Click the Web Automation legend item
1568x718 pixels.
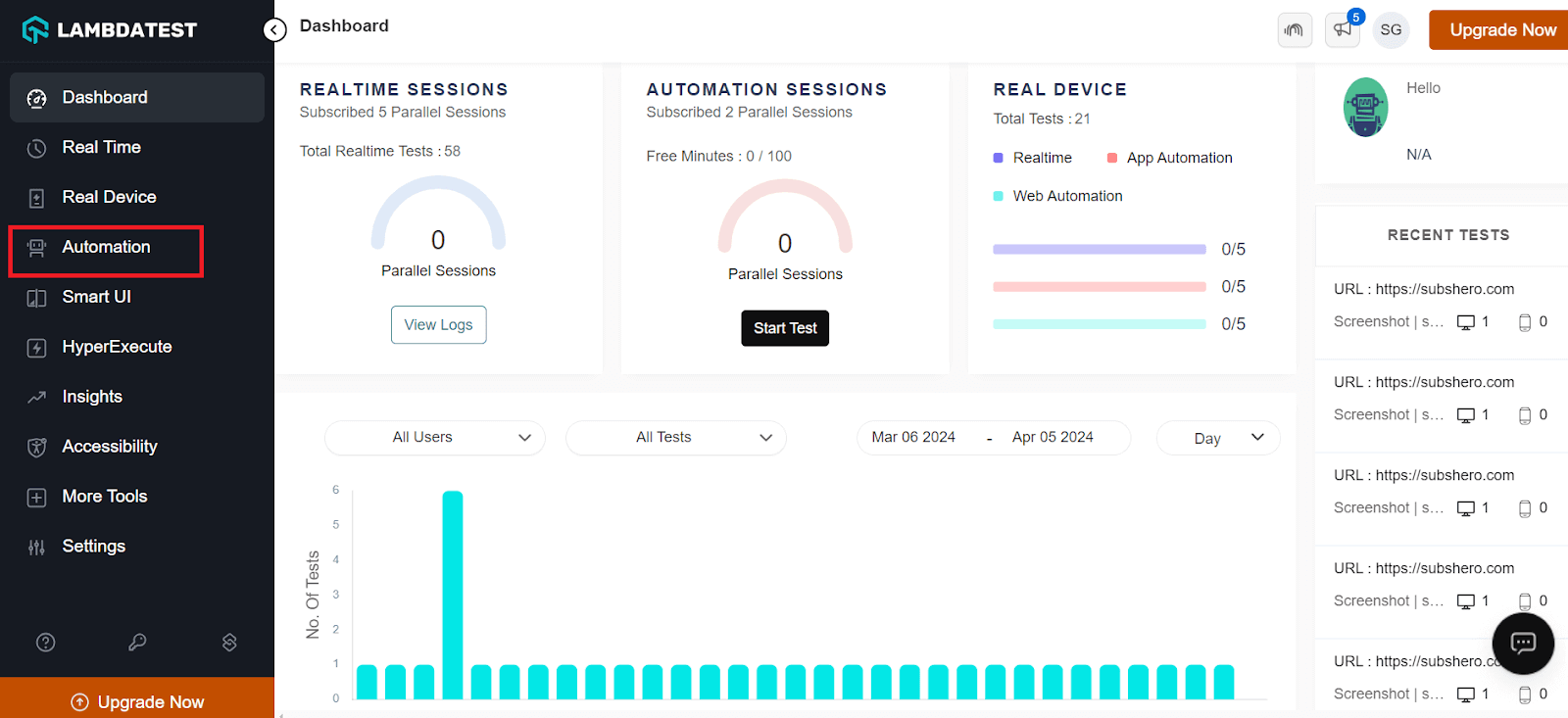tap(1057, 196)
